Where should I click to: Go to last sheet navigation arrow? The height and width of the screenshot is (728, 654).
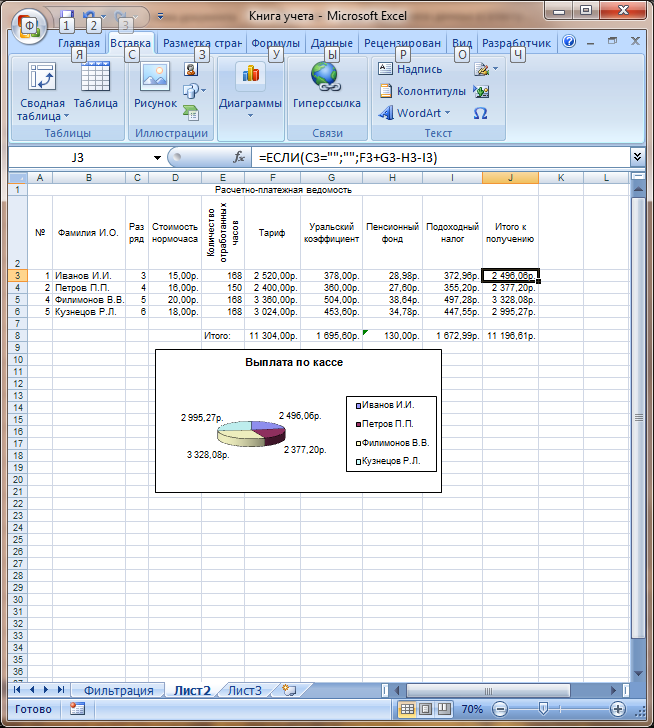tap(61, 689)
